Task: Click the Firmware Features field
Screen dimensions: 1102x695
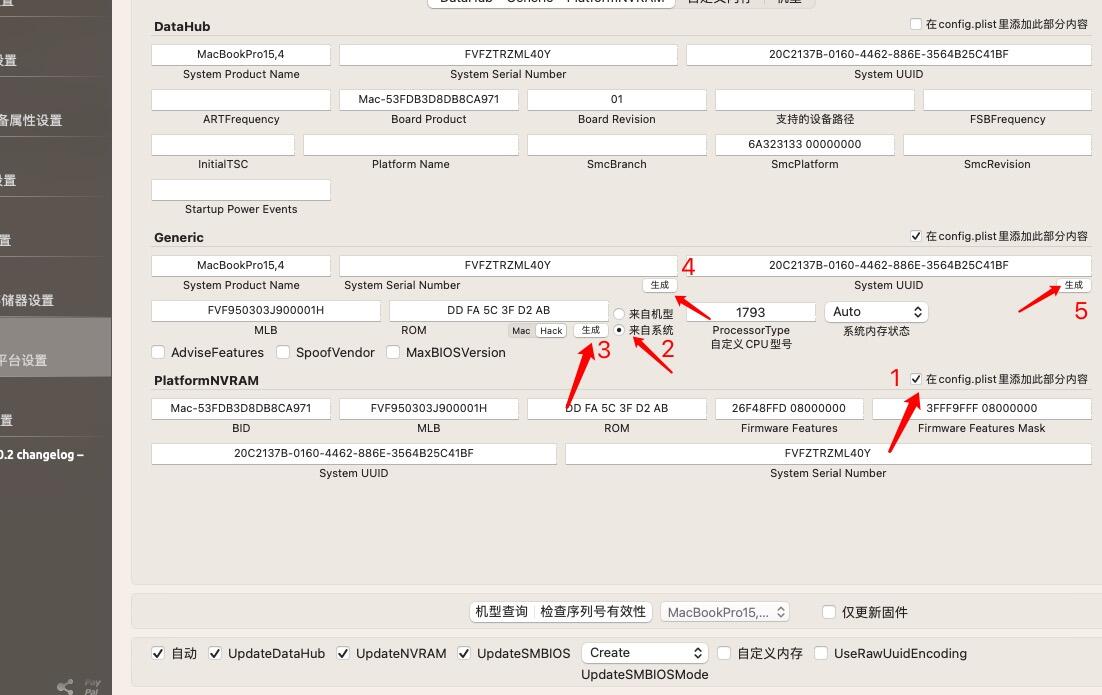Action: click(789, 408)
